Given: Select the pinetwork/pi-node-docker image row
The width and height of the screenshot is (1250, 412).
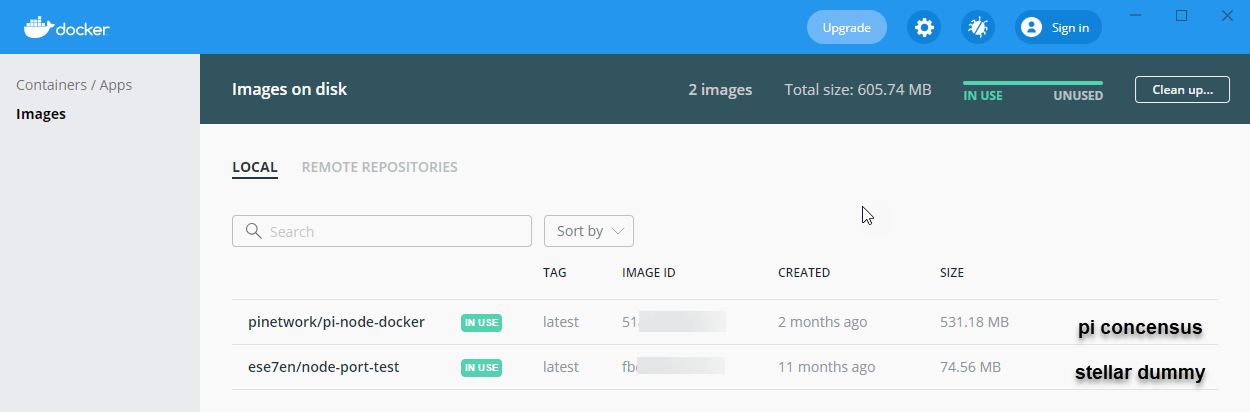Looking at the screenshot, I should tap(725, 322).
